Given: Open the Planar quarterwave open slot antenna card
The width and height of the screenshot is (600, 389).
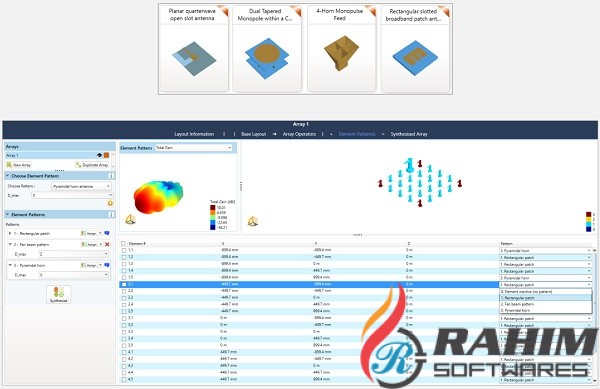Looking at the screenshot, I should point(193,49).
